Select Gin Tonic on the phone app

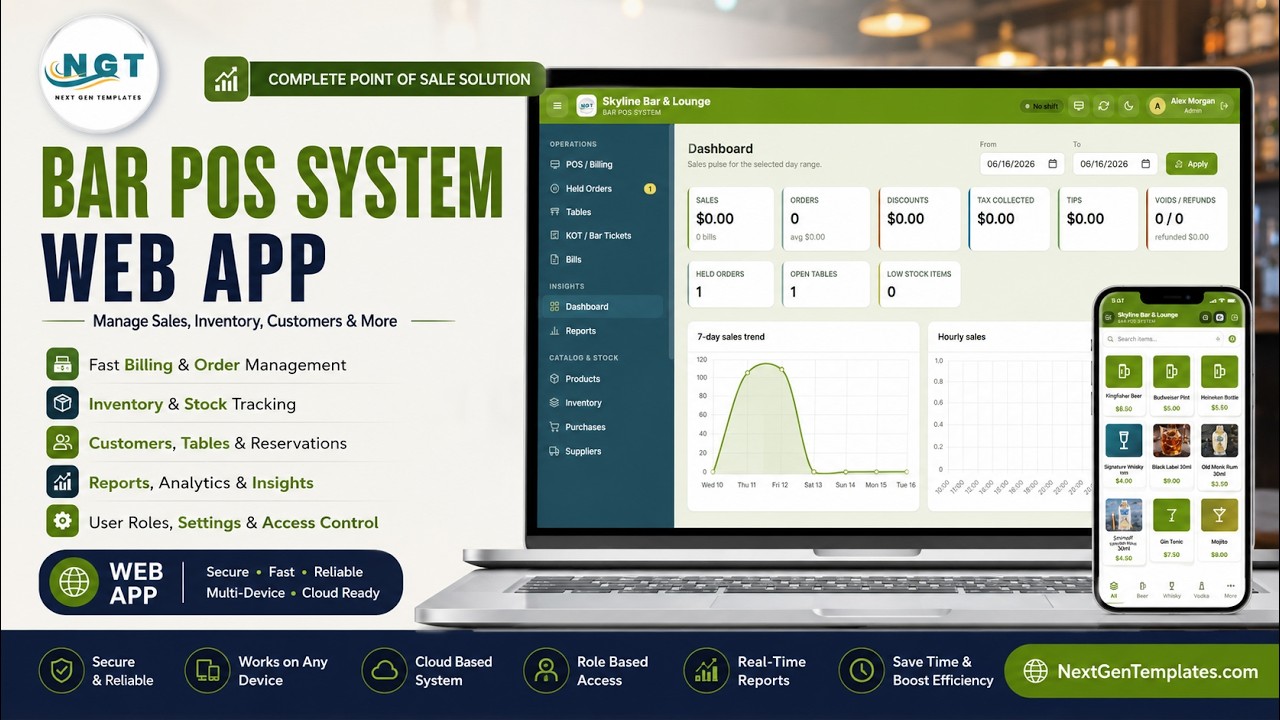click(x=1172, y=530)
